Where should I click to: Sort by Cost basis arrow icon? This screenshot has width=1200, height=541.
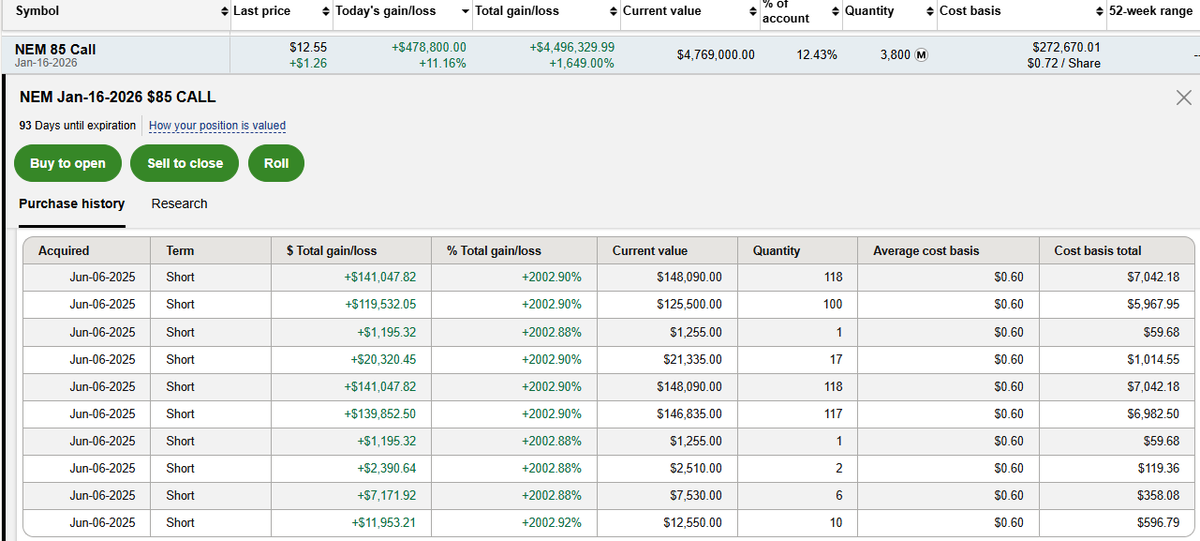coord(1100,11)
